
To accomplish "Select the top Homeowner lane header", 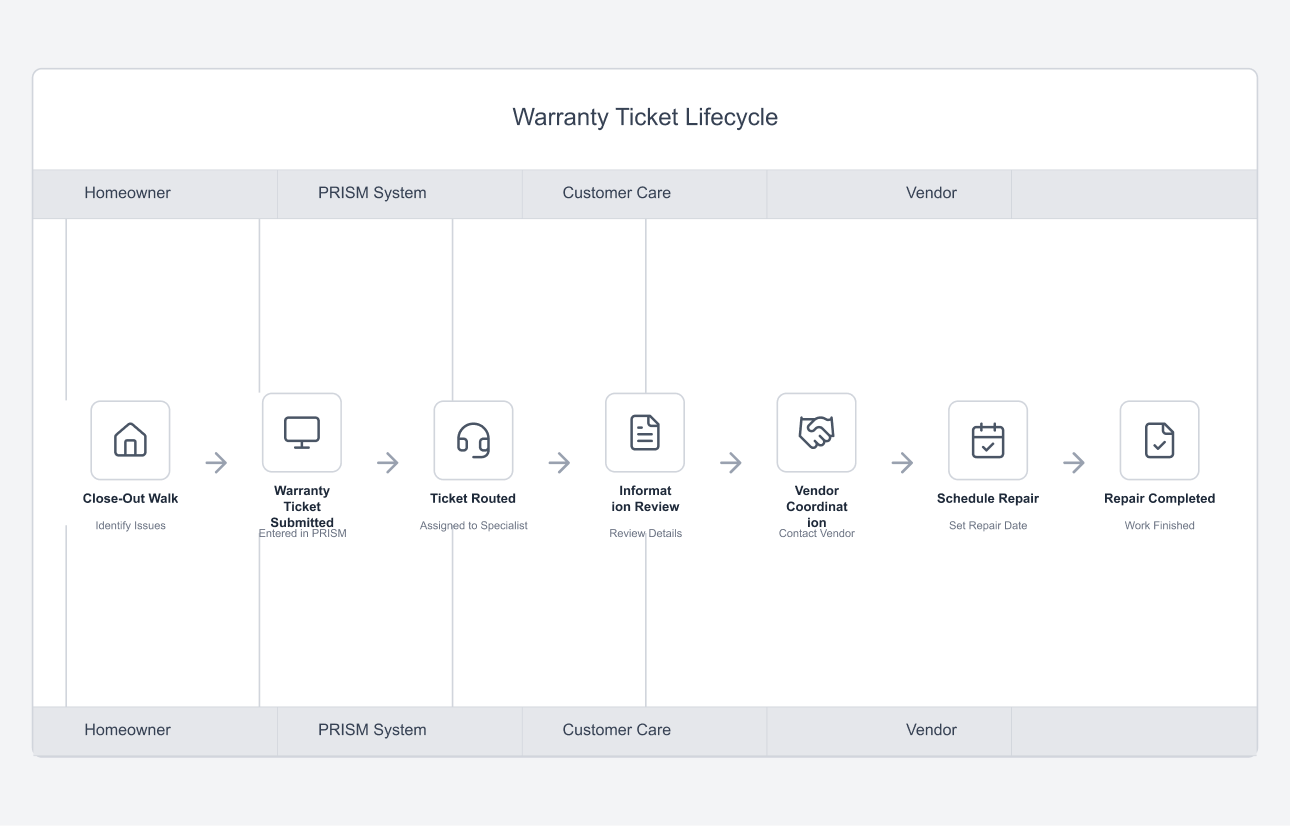I will [x=127, y=193].
